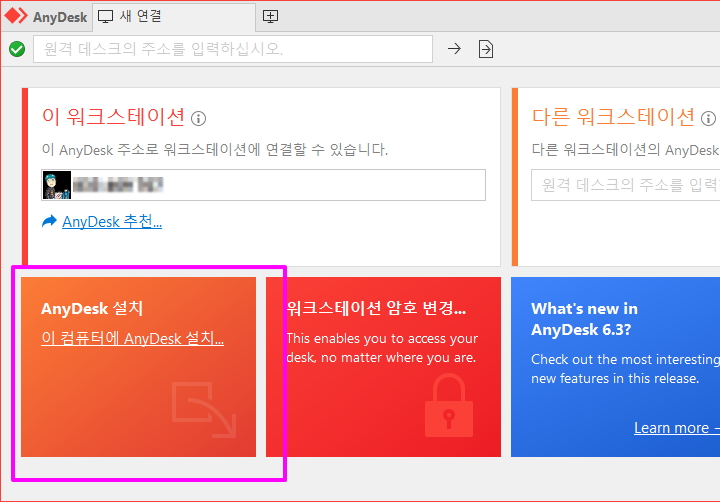Open 워크스테이션 암호 변경... tile

[383, 367]
